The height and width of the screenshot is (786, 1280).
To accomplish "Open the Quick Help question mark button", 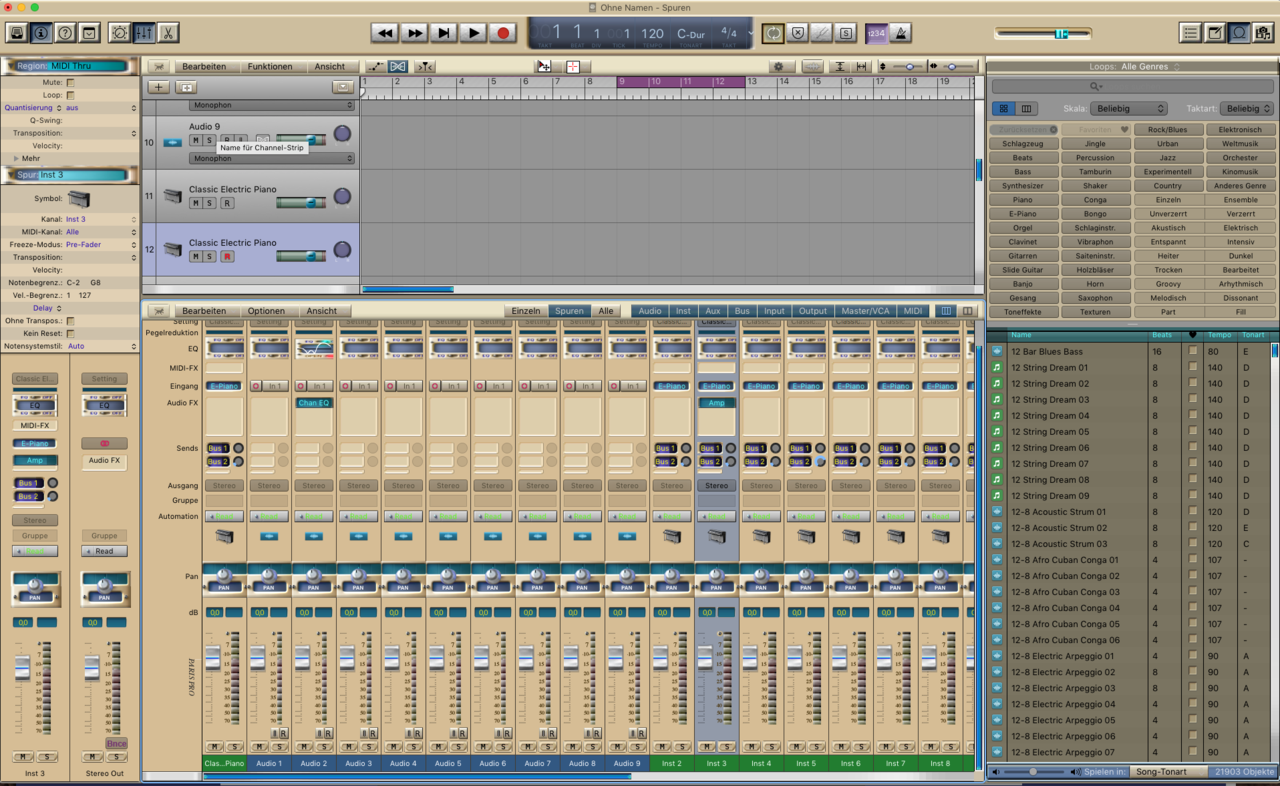I will point(65,33).
